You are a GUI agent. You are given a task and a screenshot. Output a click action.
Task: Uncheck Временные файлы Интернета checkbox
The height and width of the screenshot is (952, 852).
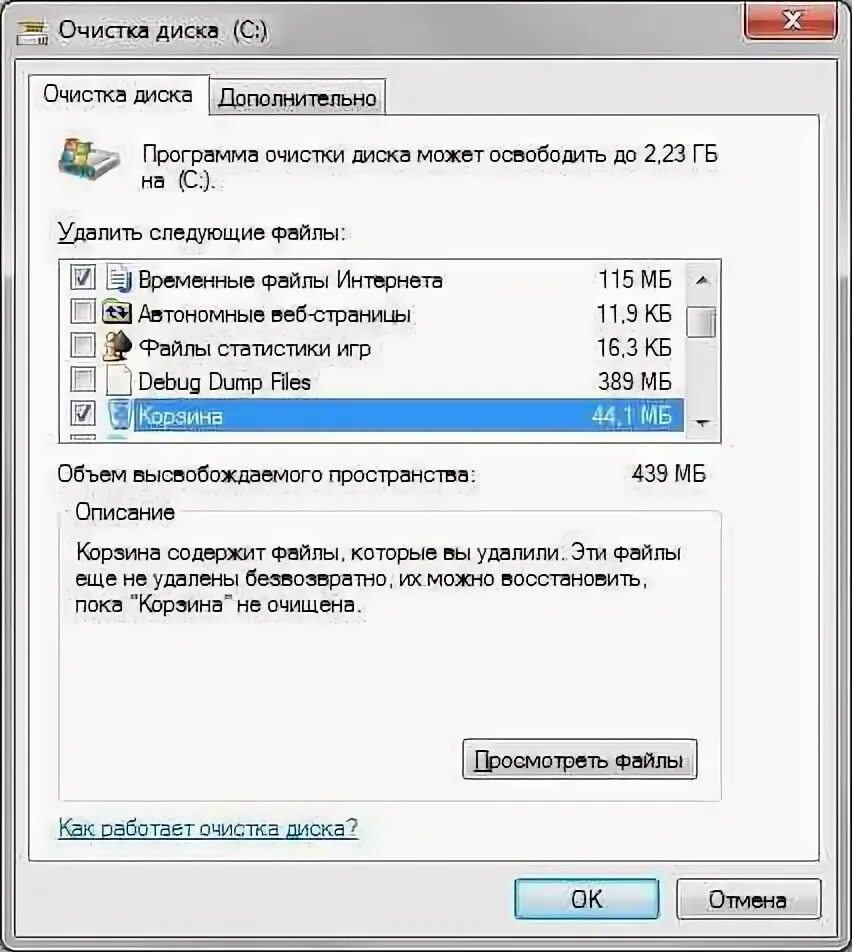(83, 278)
